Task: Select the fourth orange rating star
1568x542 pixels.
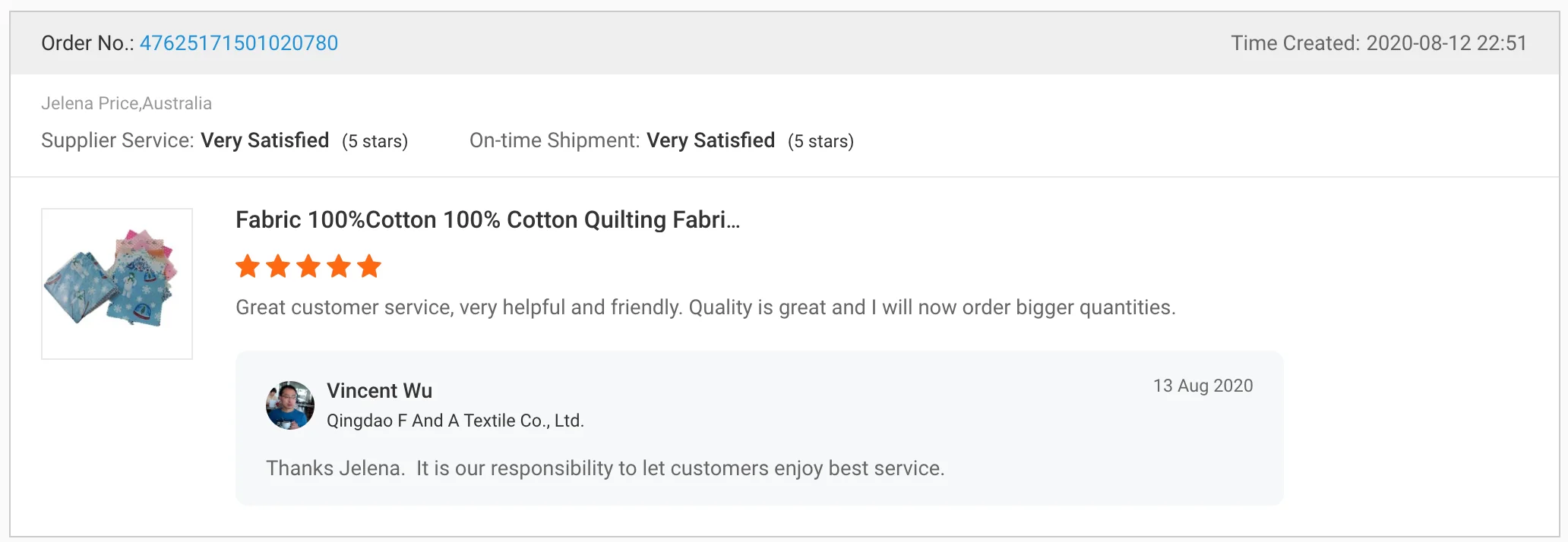Action: (x=339, y=266)
